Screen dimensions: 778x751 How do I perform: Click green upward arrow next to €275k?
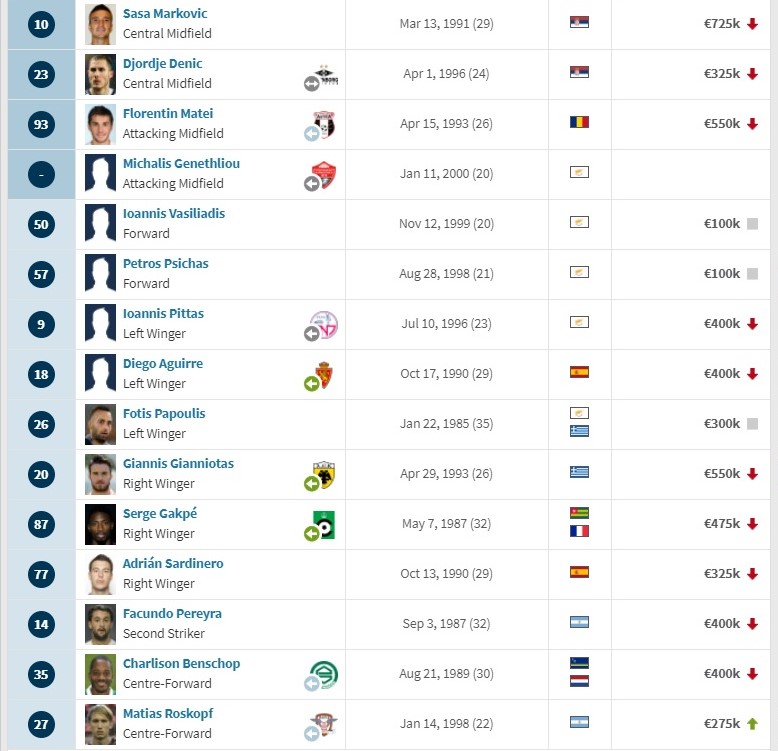pyautogui.click(x=752, y=724)
